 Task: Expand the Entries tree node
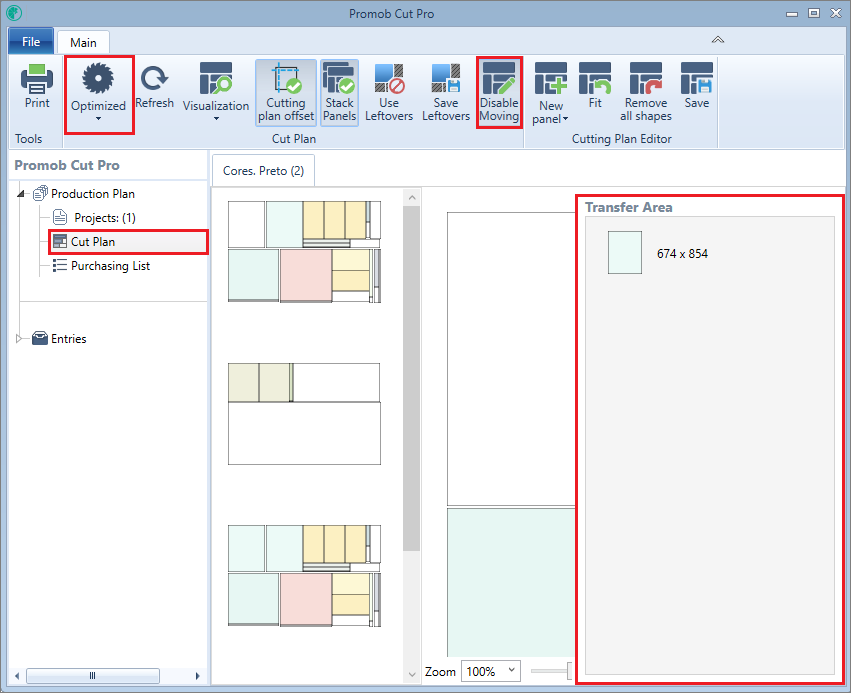pyautogui.click(x=20, y=339)
